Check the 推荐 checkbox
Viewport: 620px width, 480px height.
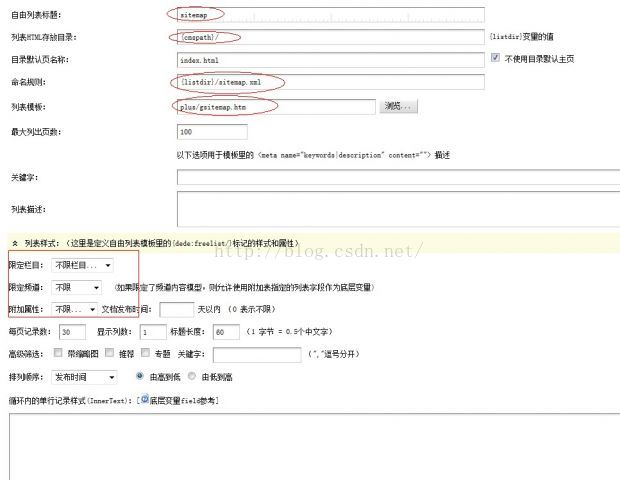[108, 353]
